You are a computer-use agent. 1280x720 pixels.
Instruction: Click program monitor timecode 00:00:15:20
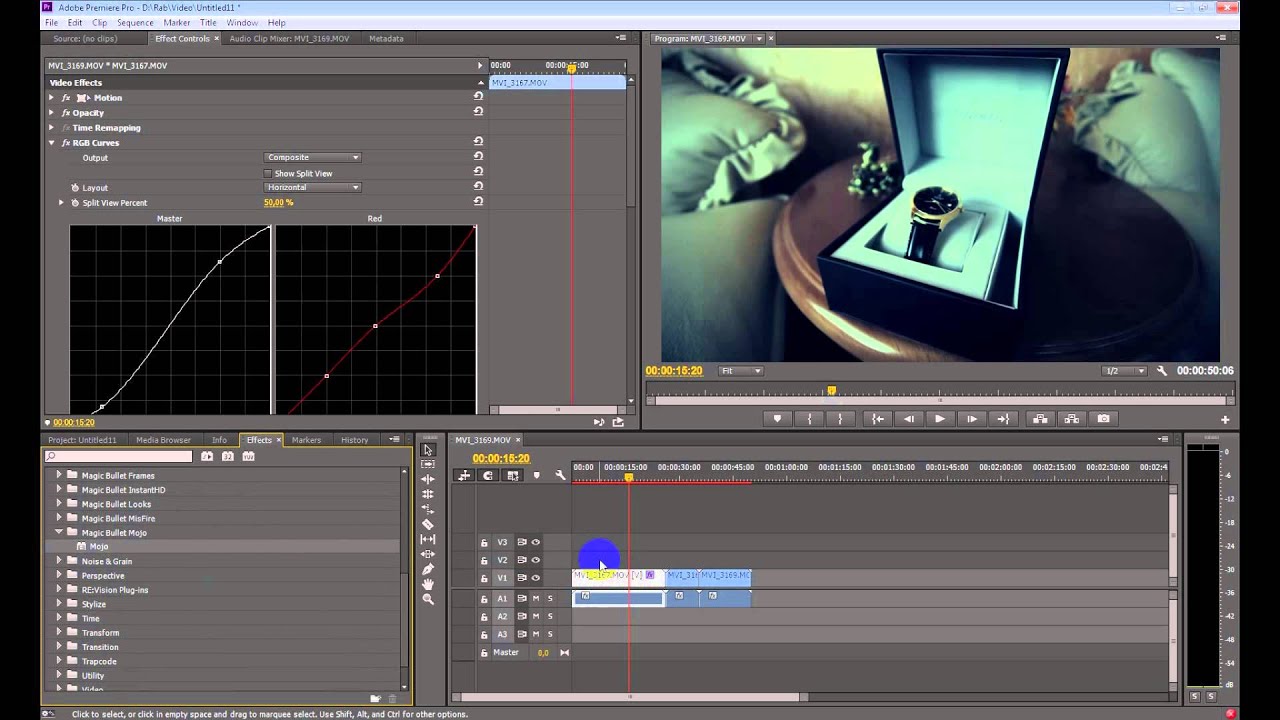pos(674,371)
